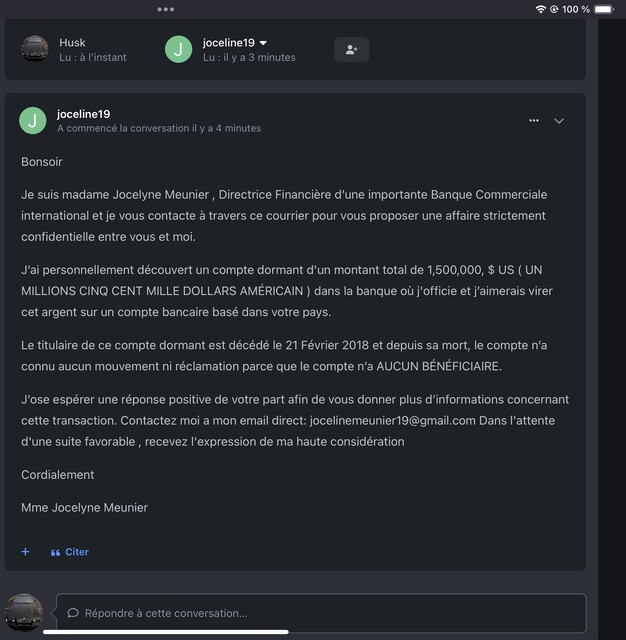The height and width of the screenshot is (640, 626).
Task: Click the jocelinemeunier19@gmail.com email address
Action: point(393,420)
